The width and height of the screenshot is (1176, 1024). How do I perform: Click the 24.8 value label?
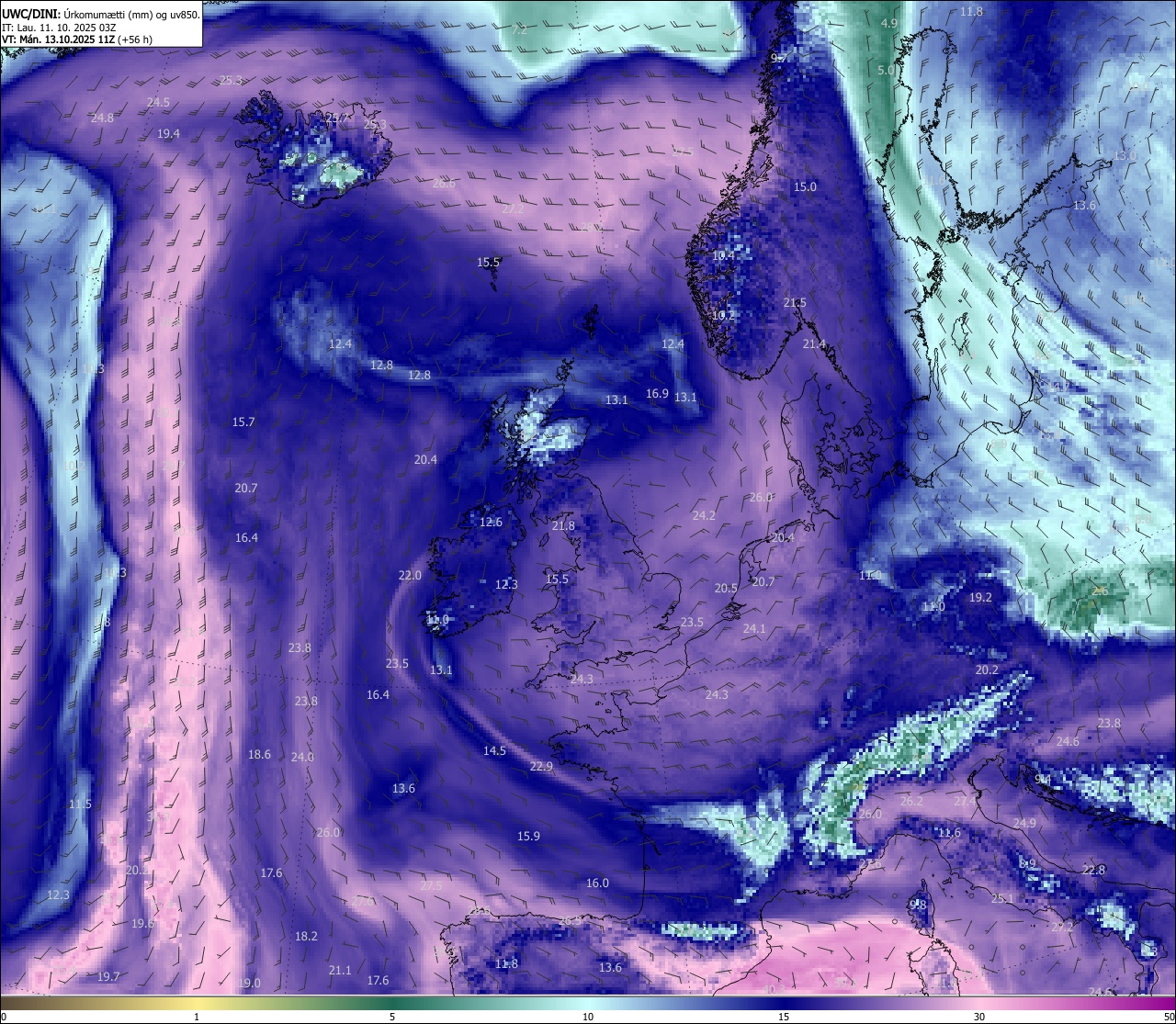[x=102, y=118]
